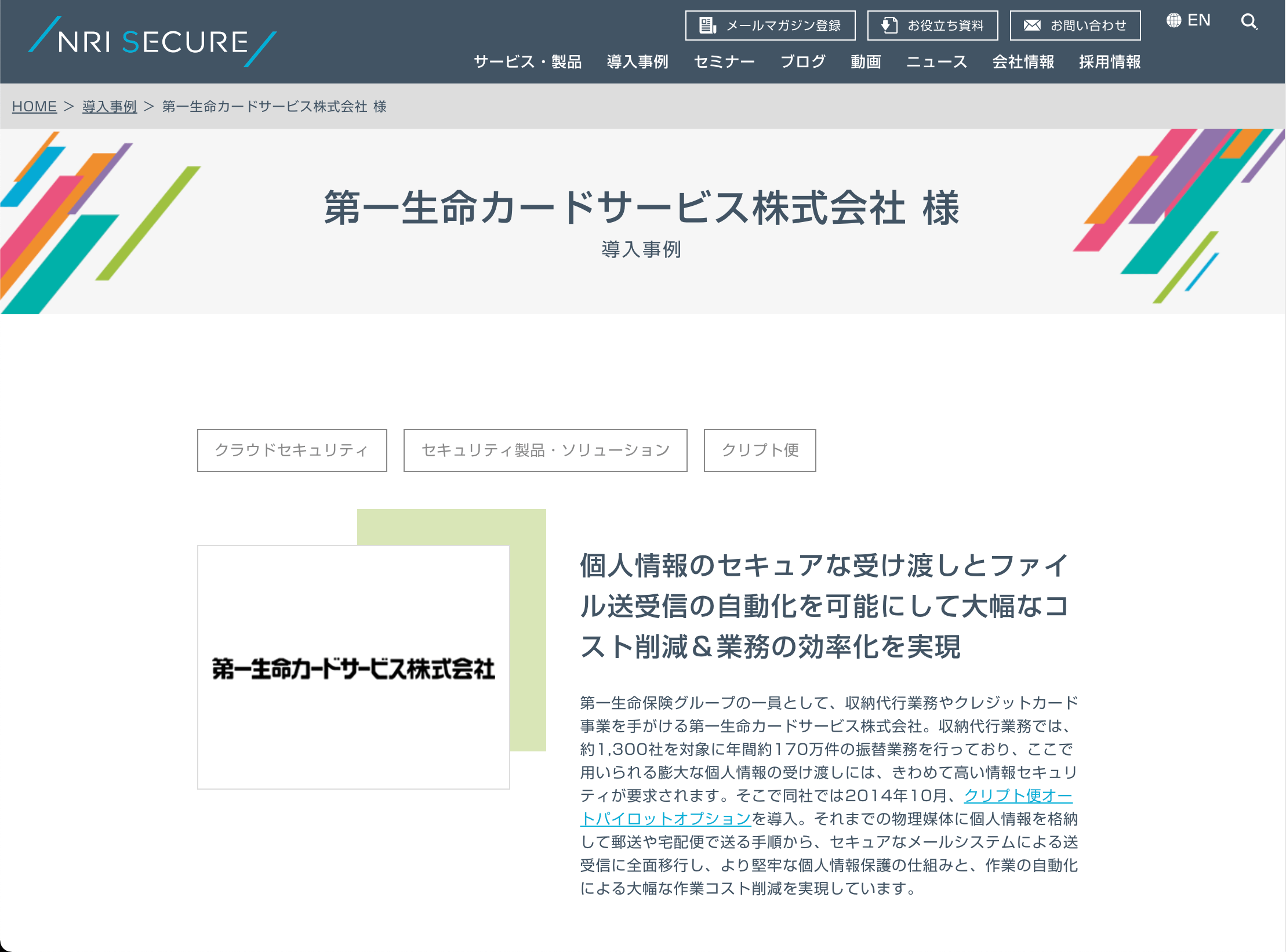Open the ブログ navigation item
Viewport: 1286px width, 952px height.
802,62
